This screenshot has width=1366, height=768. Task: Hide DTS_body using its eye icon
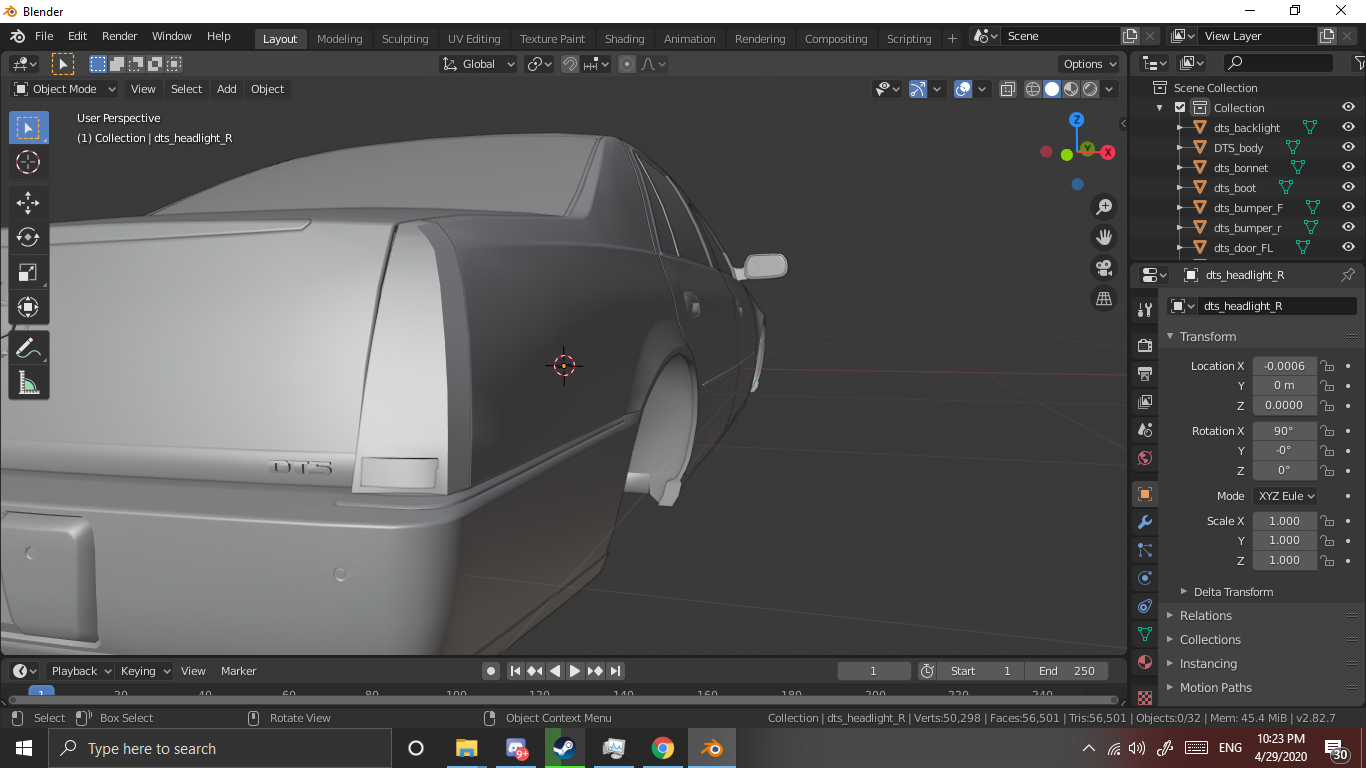(1348, 147)
